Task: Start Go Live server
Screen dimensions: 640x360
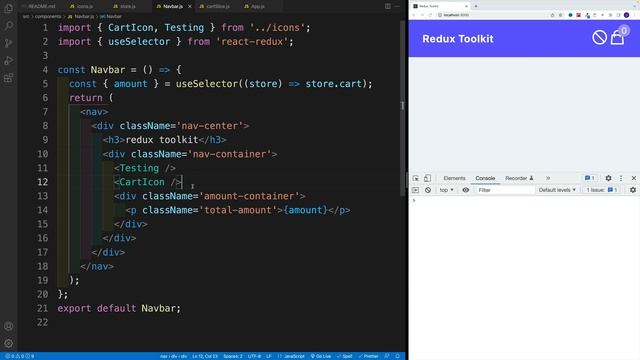Action: pos(321,356)
